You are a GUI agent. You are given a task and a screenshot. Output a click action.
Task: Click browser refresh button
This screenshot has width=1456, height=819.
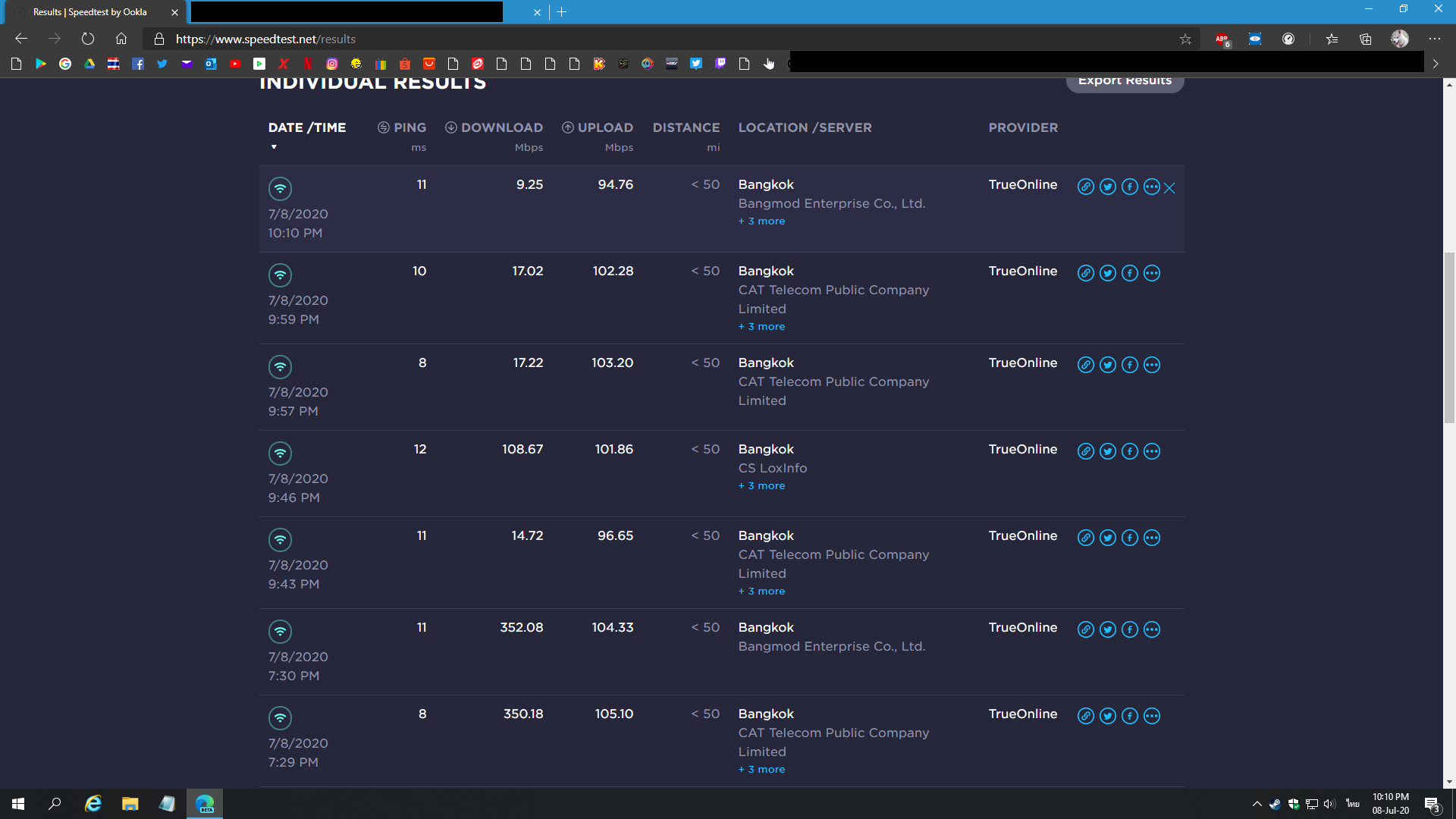coord(88,39)
